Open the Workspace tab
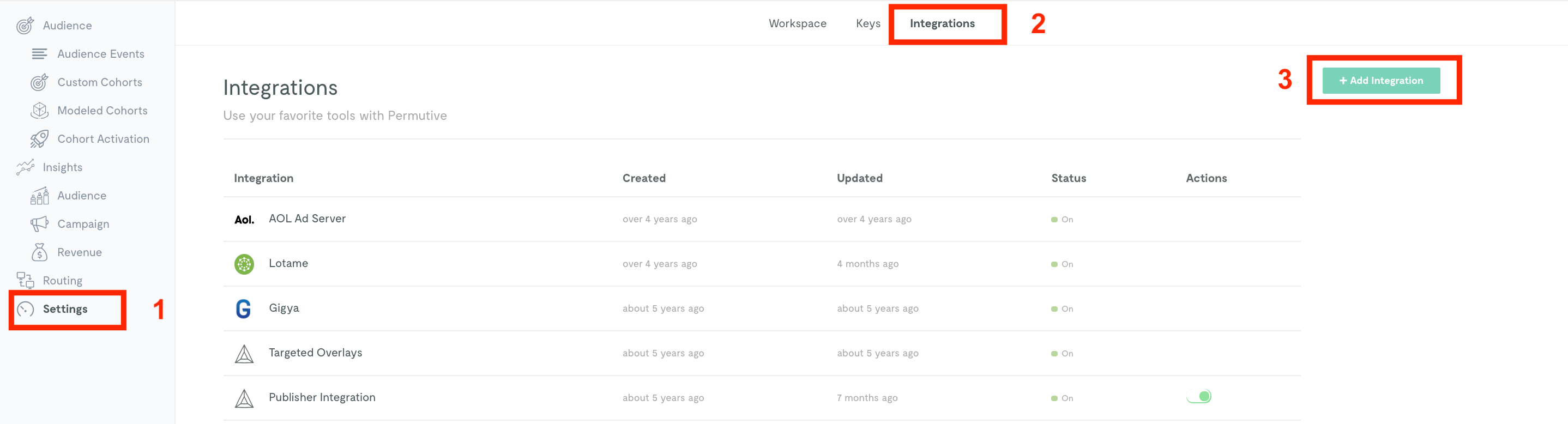Image resolution: width=1568 pixels, height=424 pixels. pyautogui.click(x=798, y=23)
